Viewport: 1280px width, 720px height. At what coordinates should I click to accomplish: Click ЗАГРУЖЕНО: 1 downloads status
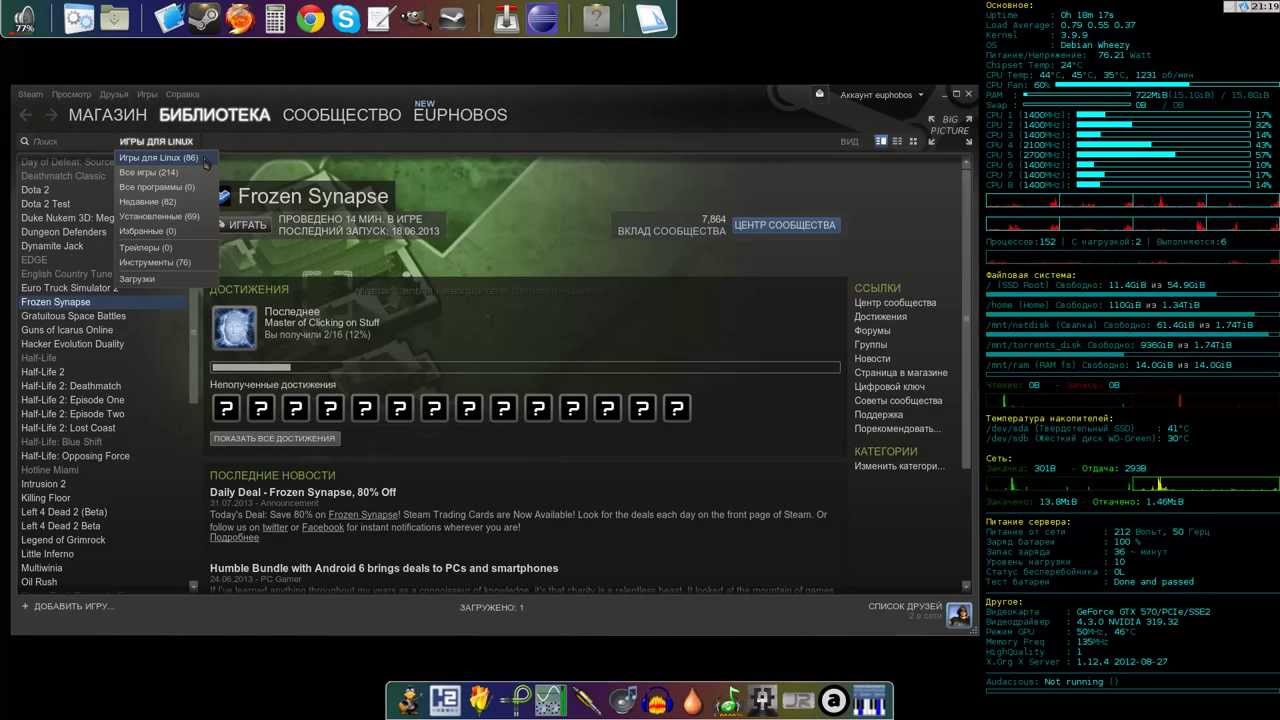tap(491, 607)
